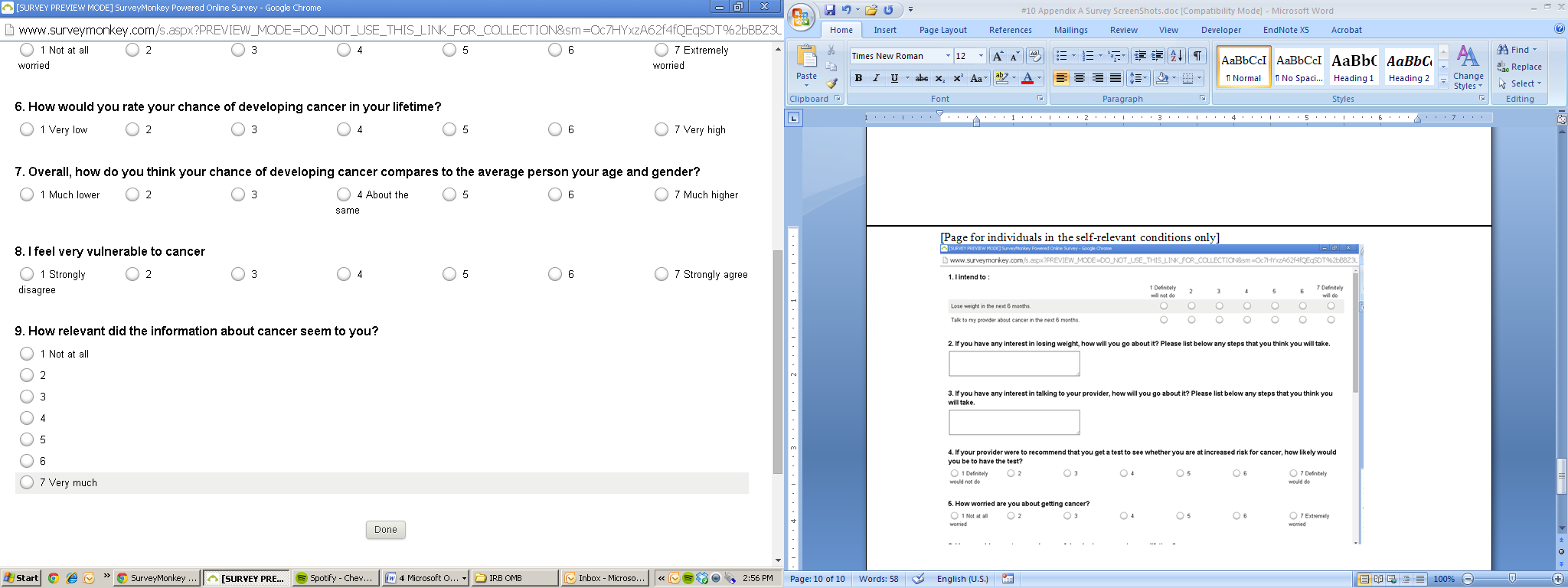Click the Windows Start button
Image resolution: width=1568 pixels, height=588 pixels.
(21, 578)
